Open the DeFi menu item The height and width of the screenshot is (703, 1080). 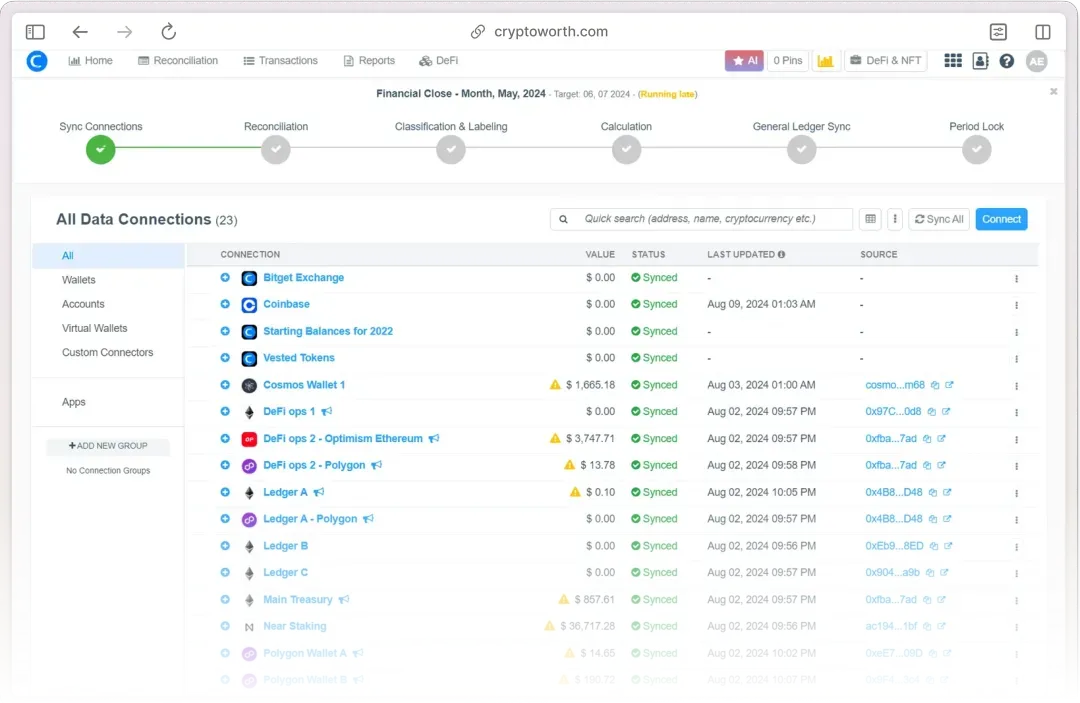click(439, 61)
